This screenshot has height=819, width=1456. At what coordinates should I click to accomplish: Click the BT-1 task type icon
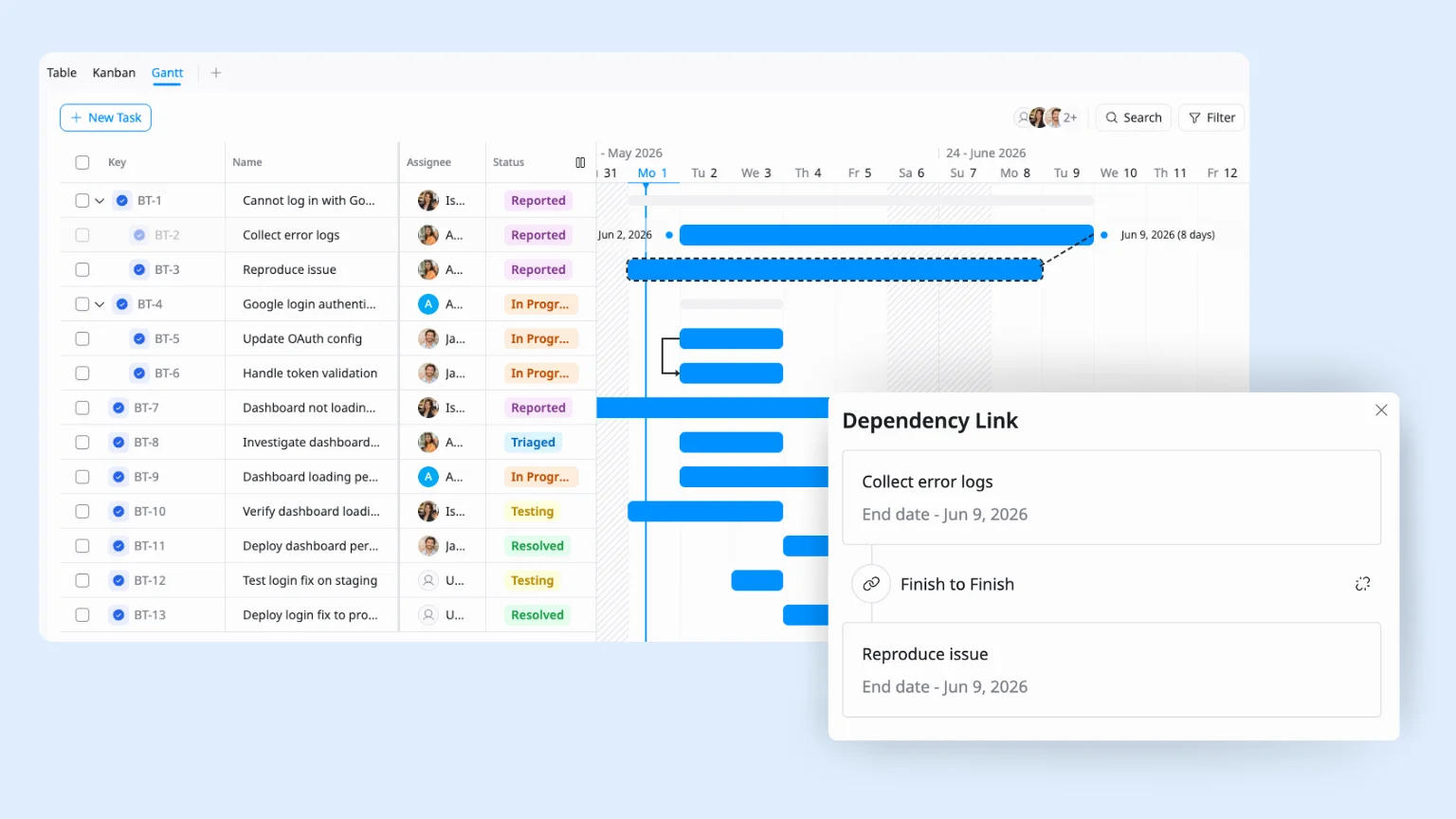[x=122, y=201]
